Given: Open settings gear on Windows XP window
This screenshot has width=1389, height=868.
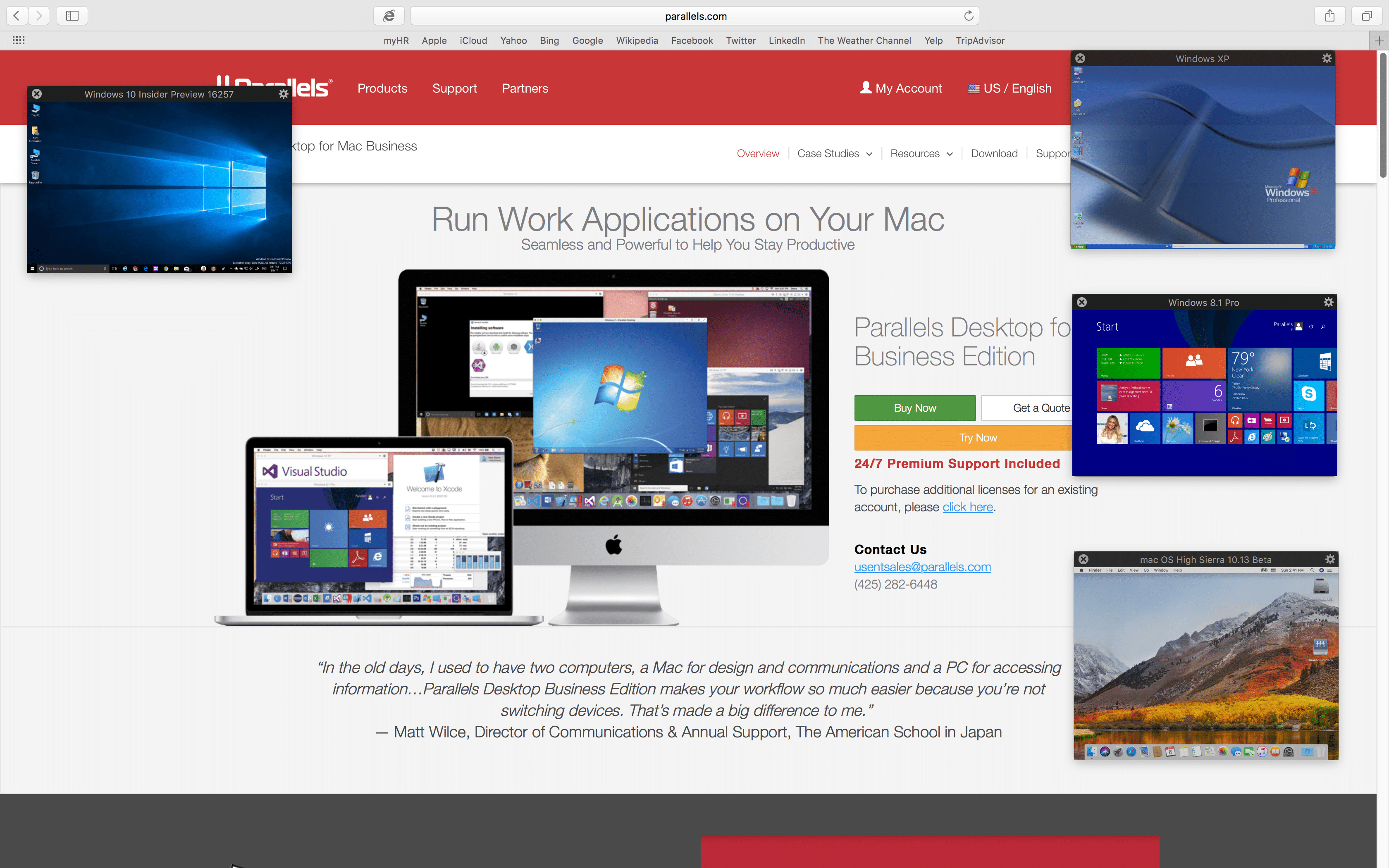Looking at the screenshot, I should click(x=1327, y=59).
